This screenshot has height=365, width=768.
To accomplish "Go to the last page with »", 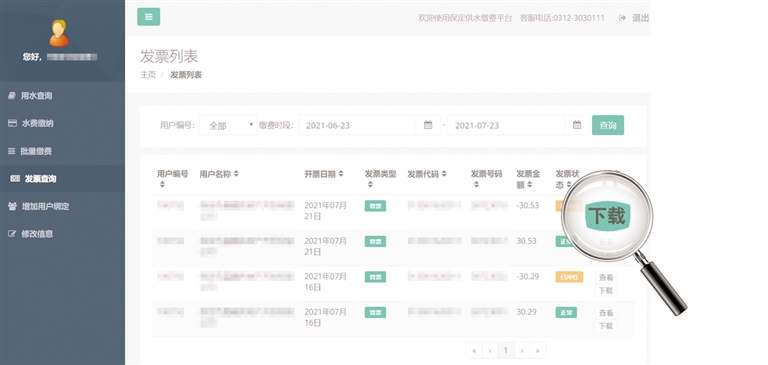I will (537, 350).
